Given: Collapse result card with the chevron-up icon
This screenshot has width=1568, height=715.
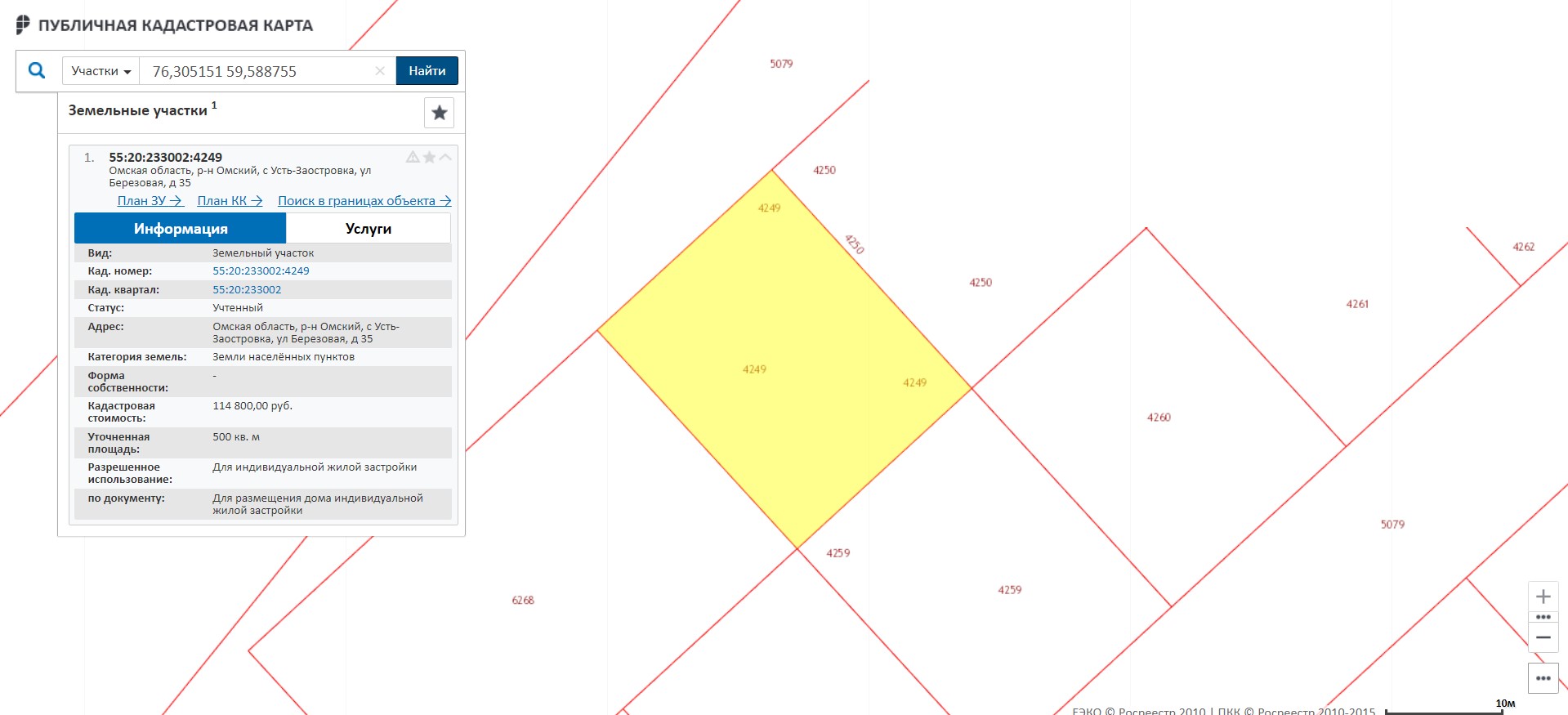Looking at the screenshot, I should [445, 157].
